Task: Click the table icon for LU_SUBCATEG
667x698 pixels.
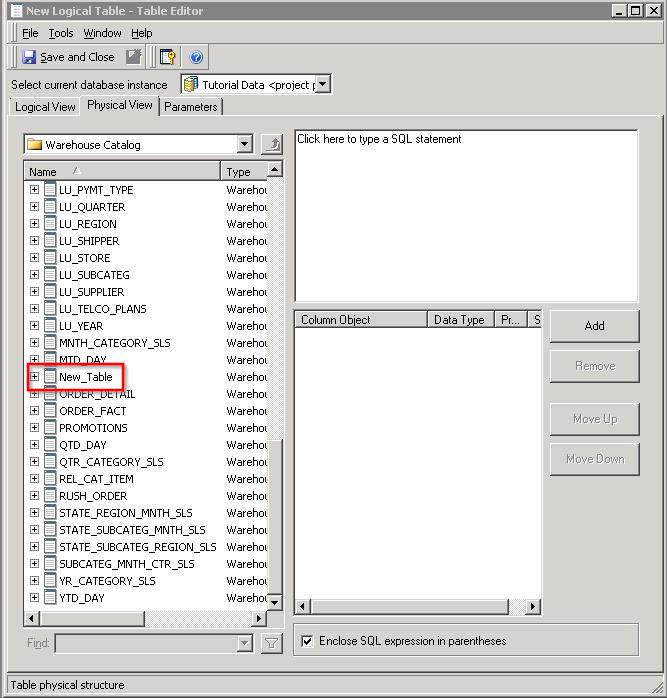Action: tap(50, 275)
